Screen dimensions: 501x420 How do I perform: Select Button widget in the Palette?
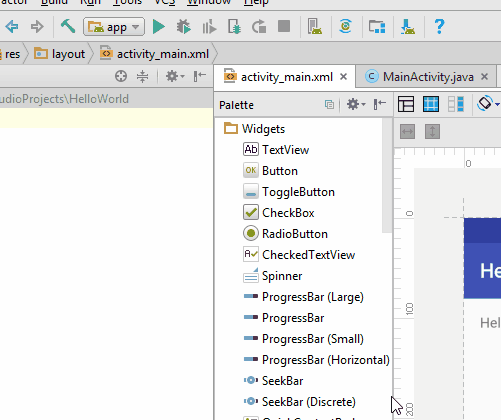[x=270, y=171]
